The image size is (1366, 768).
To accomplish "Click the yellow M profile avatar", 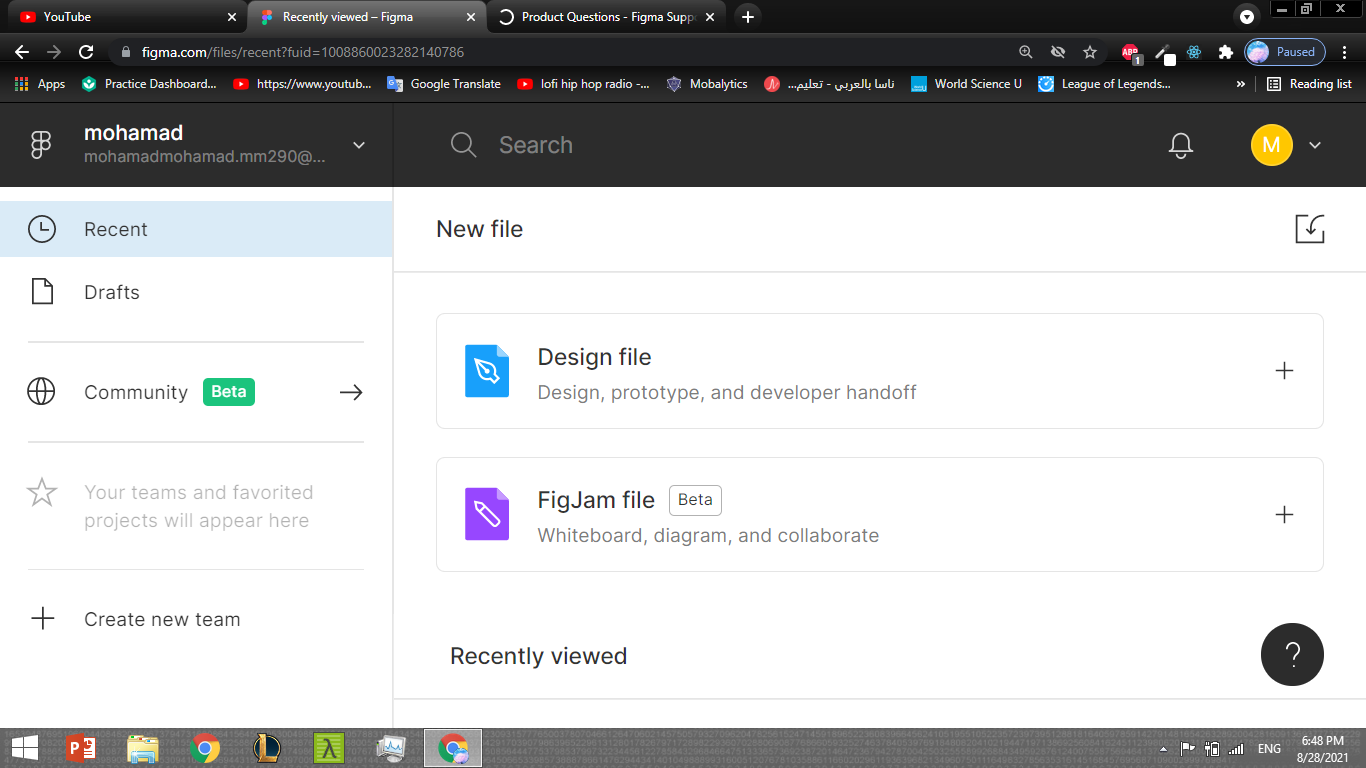I will click(x=1271, y=145).
